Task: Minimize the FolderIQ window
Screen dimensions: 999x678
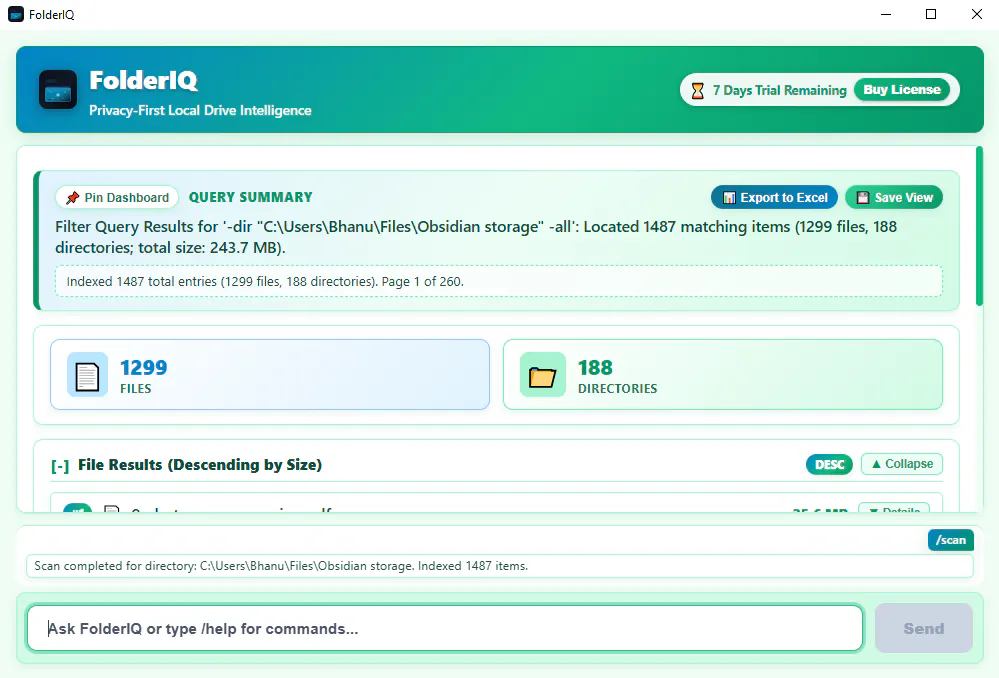Action: coord(886,14)
